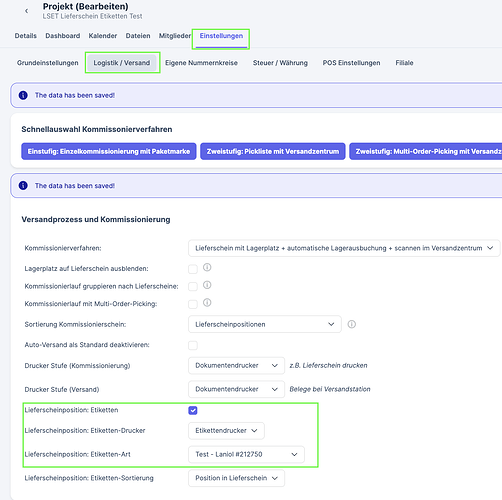This screenshot has height=500, width=502.
Task: Switch to the Dashboard tab
Action: 63,36
